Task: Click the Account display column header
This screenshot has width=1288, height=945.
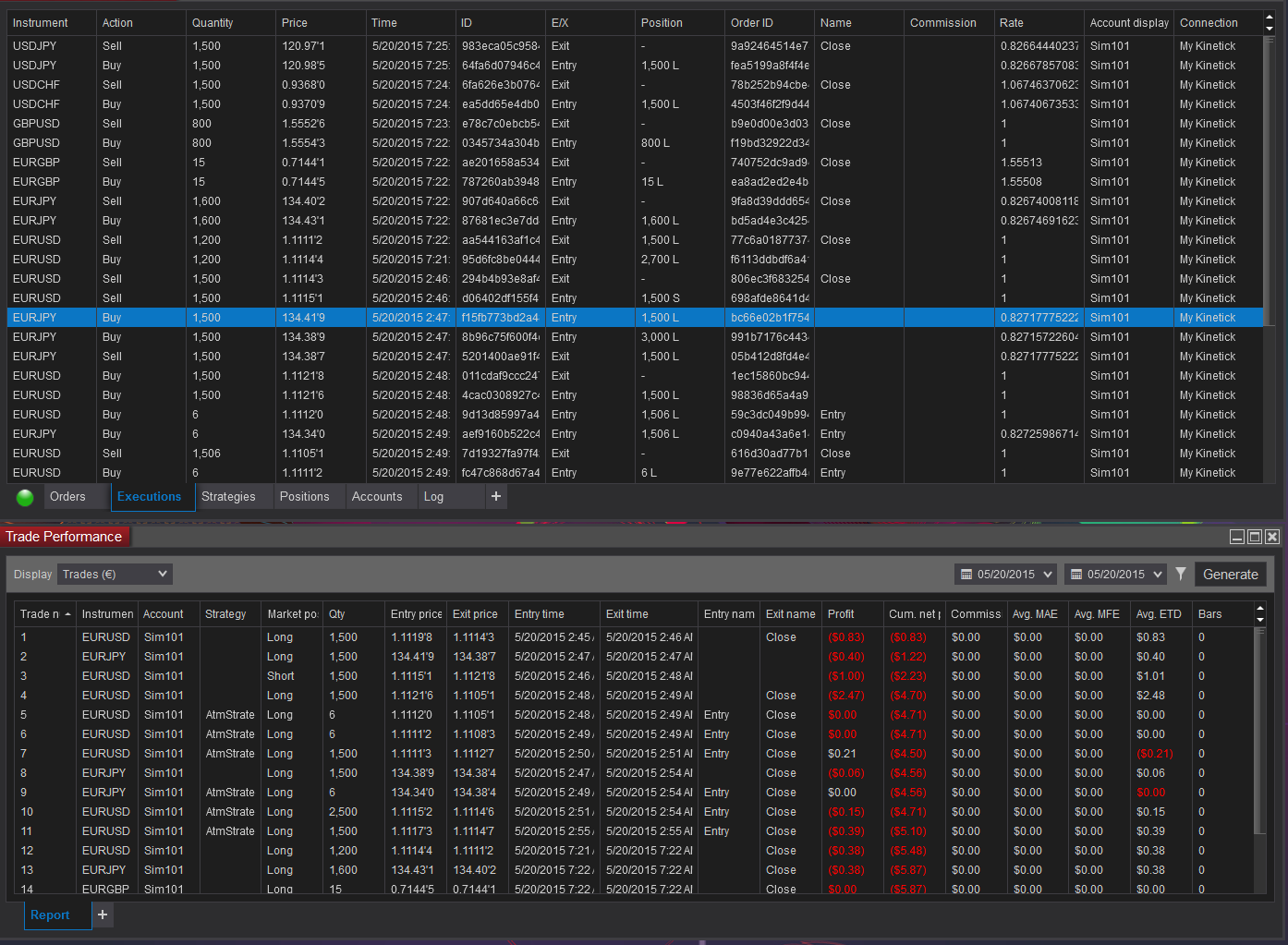Action: pos(1129,23)
